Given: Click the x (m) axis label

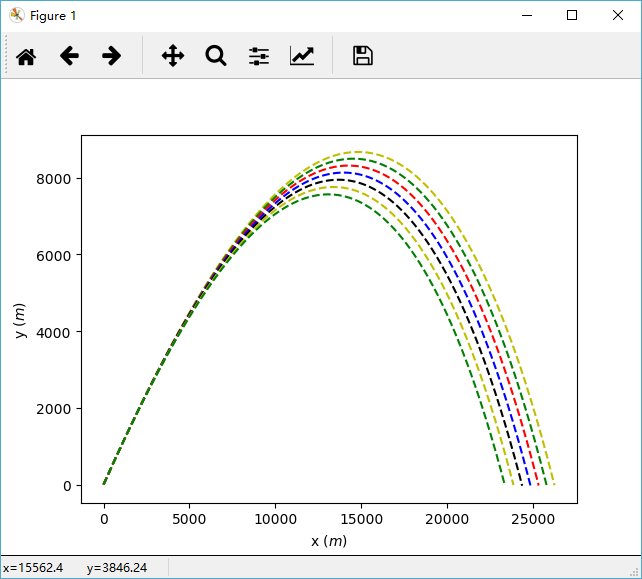Looking at the screenshot, I should [x=329, y=541].
